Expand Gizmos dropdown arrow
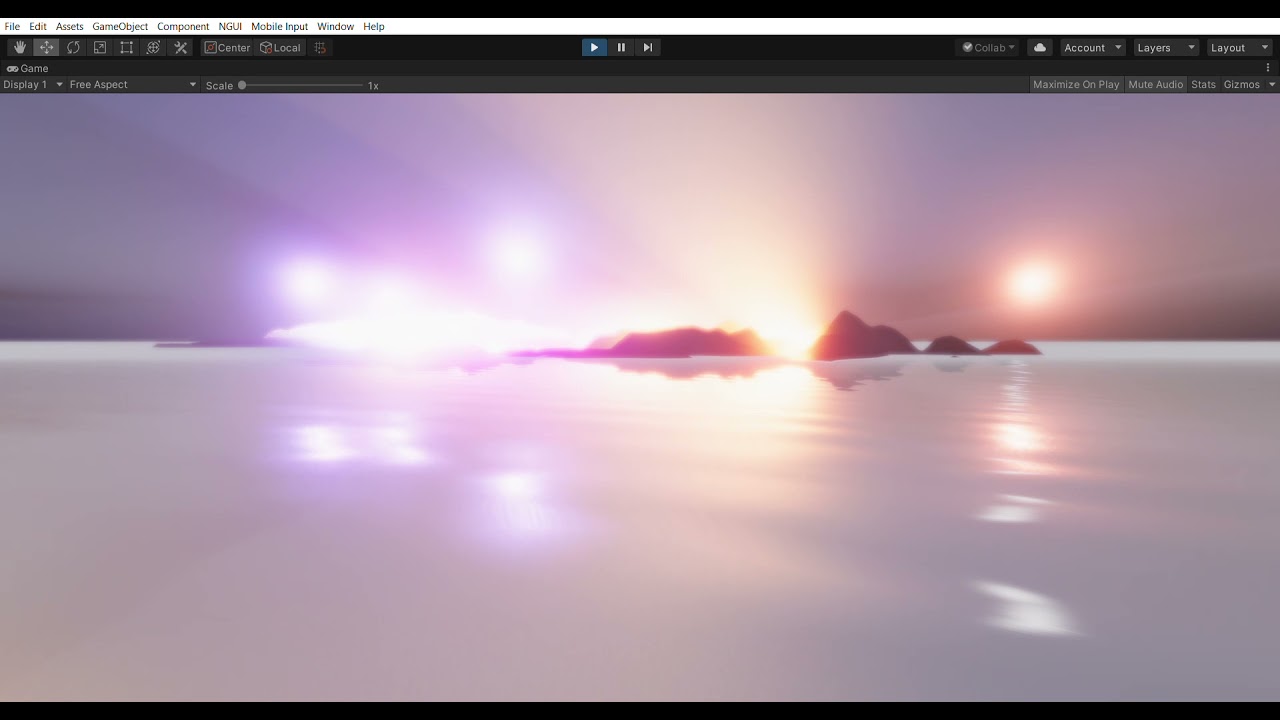 tap(1272, 85)
